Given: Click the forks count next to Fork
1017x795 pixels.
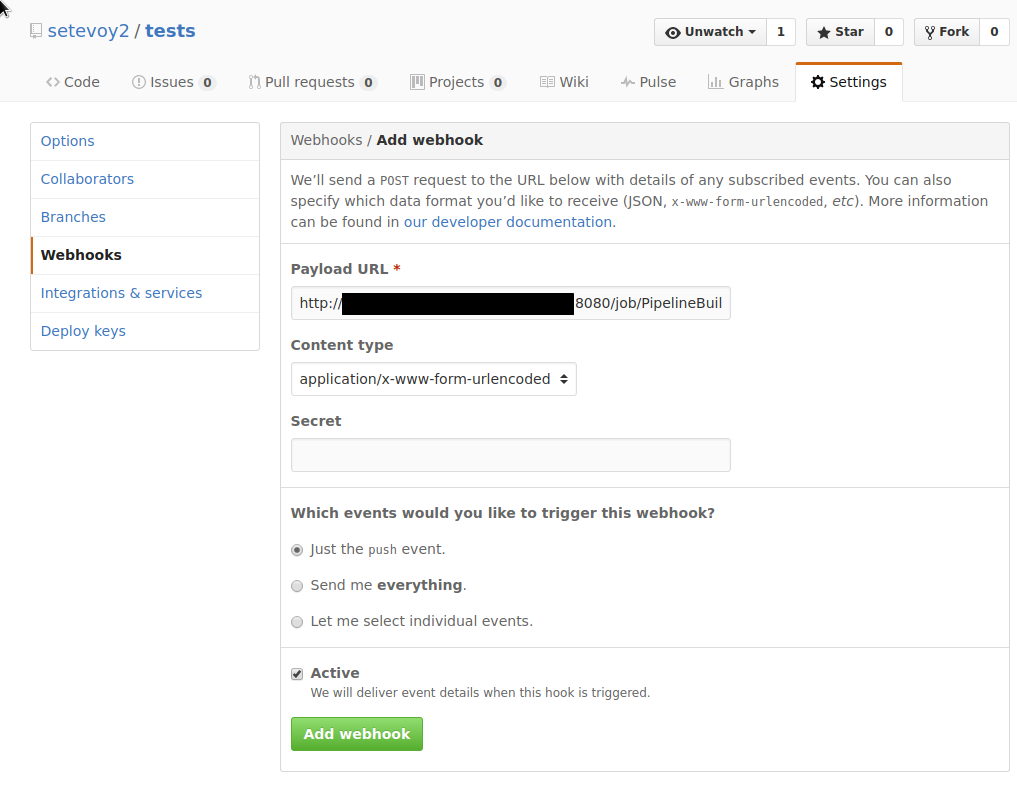Looking at the screenshot, I should (x=994, y=32).
